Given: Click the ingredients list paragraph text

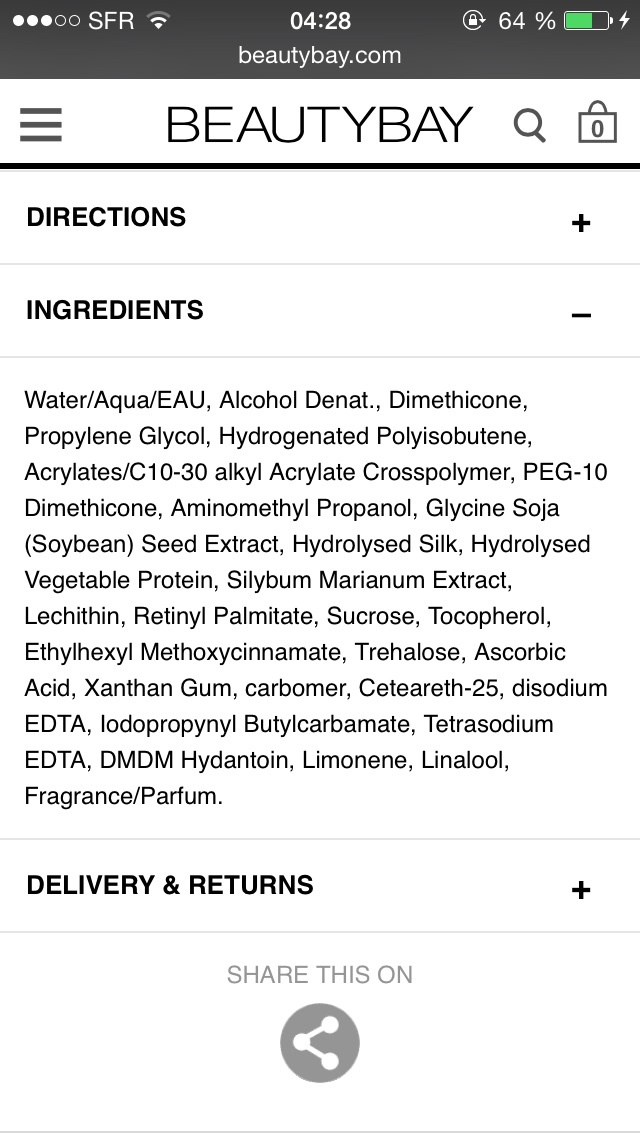Looking at the screenshot, I should tap(316, 598).
